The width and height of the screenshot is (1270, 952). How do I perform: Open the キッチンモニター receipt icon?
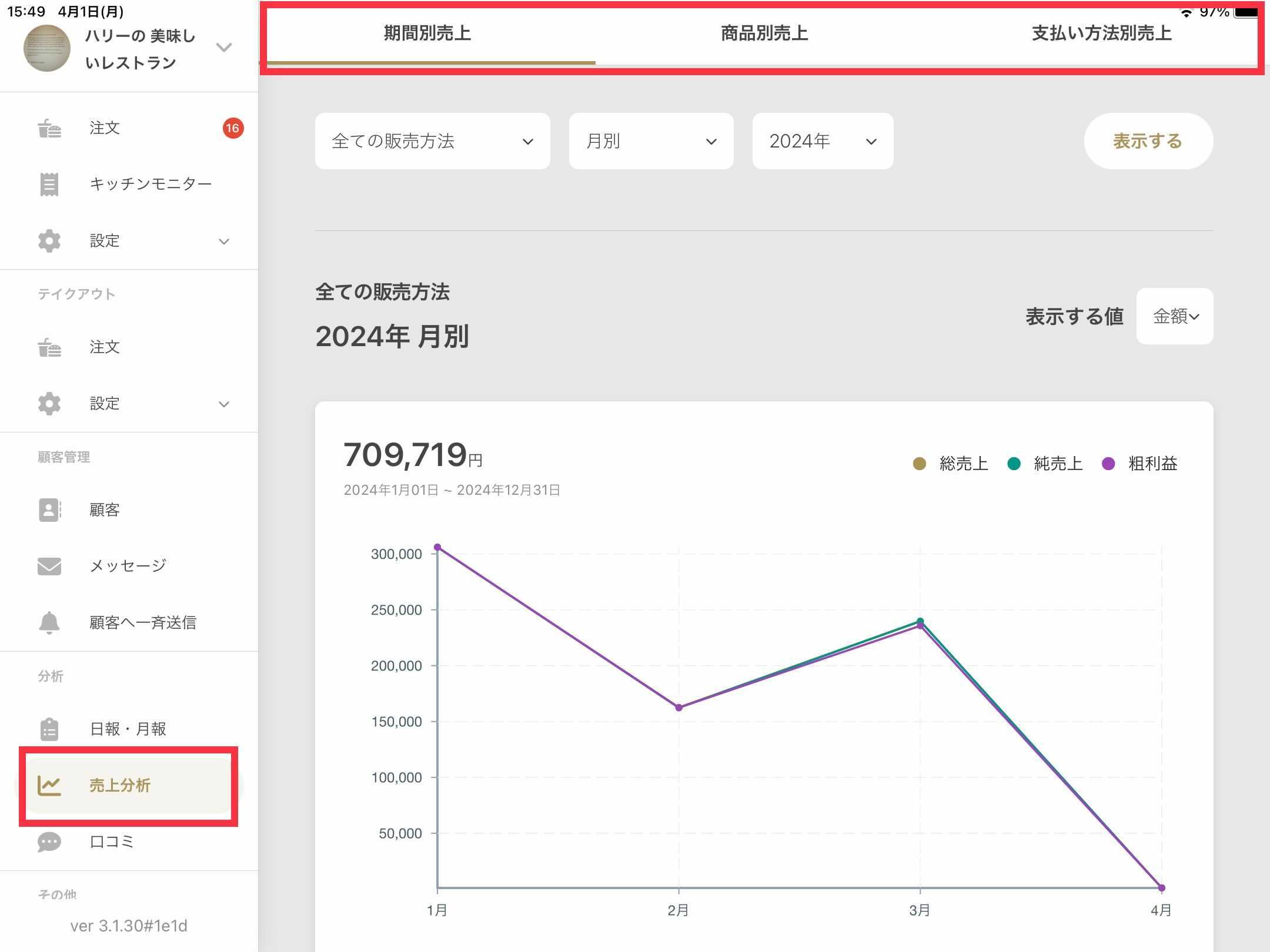[49, 185]
